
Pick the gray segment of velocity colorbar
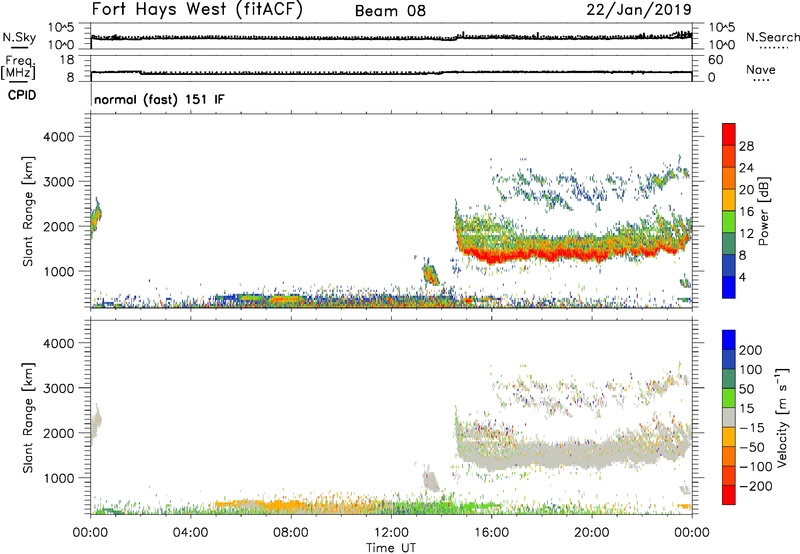(729, 418)
